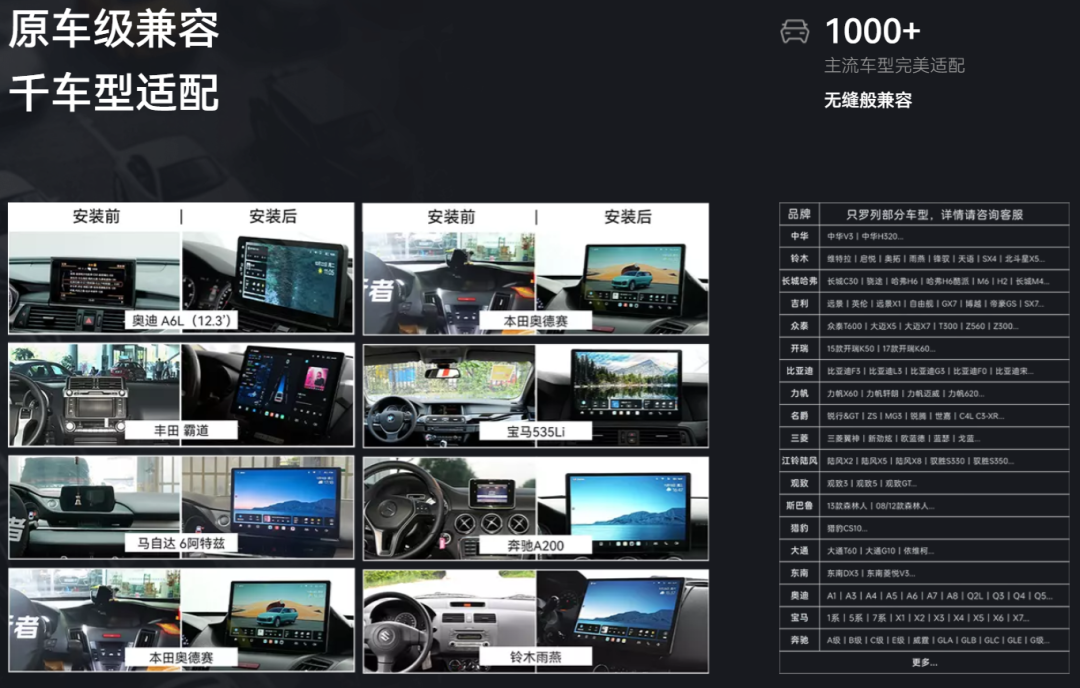Open the 奥迪 A6L before-install photo
1080x688 pixels.
[x=94, y=282]
